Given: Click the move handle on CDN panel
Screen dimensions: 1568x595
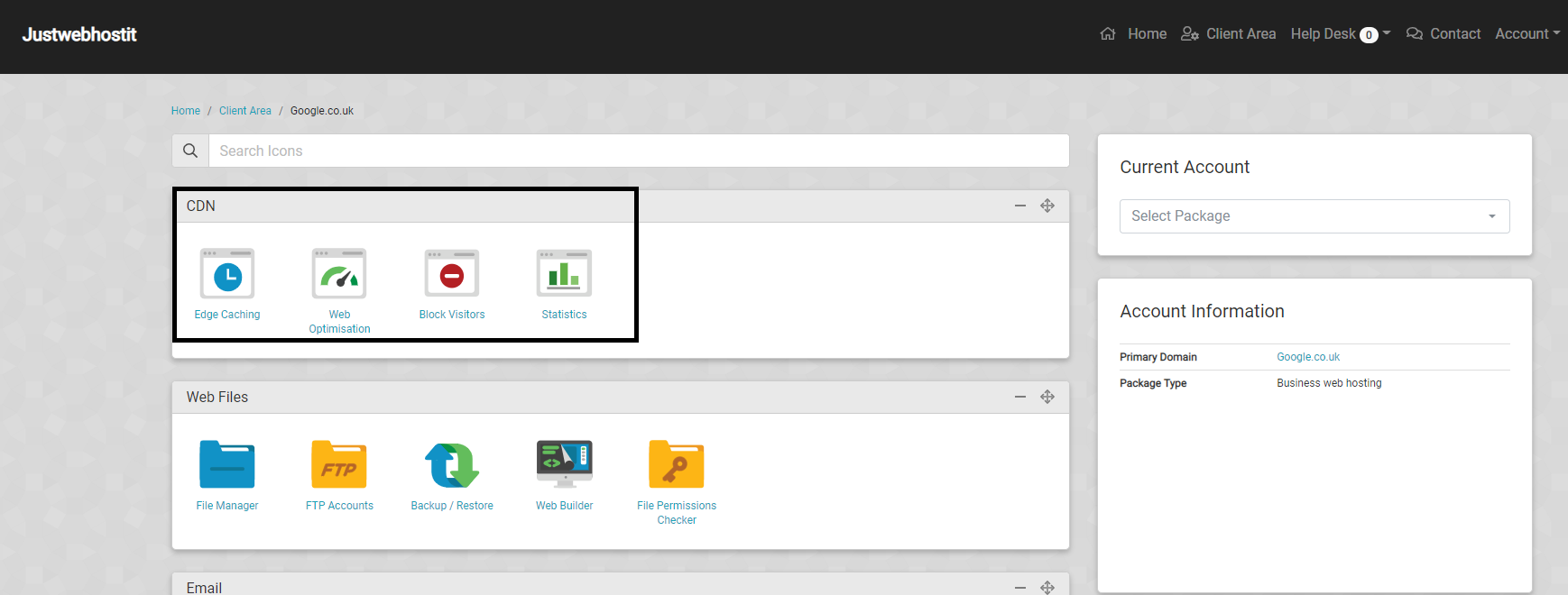Looking at the screenshot, I should pyautogui.click(x=1047, y=206).
